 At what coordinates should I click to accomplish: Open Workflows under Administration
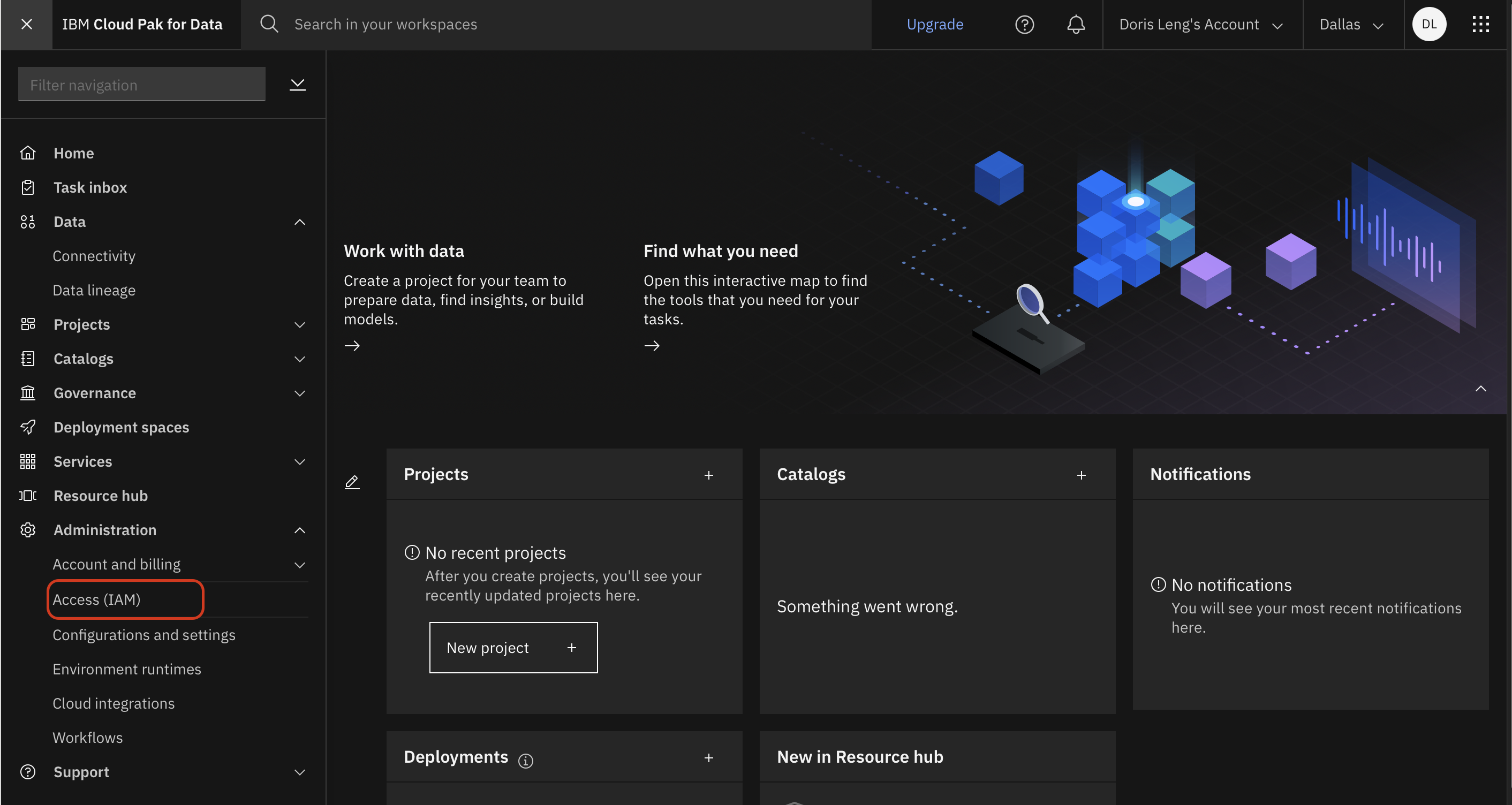coord(87,737)
